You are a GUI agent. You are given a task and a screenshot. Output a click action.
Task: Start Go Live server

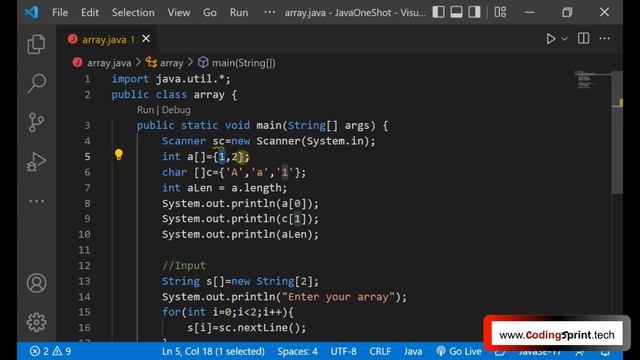459,351
